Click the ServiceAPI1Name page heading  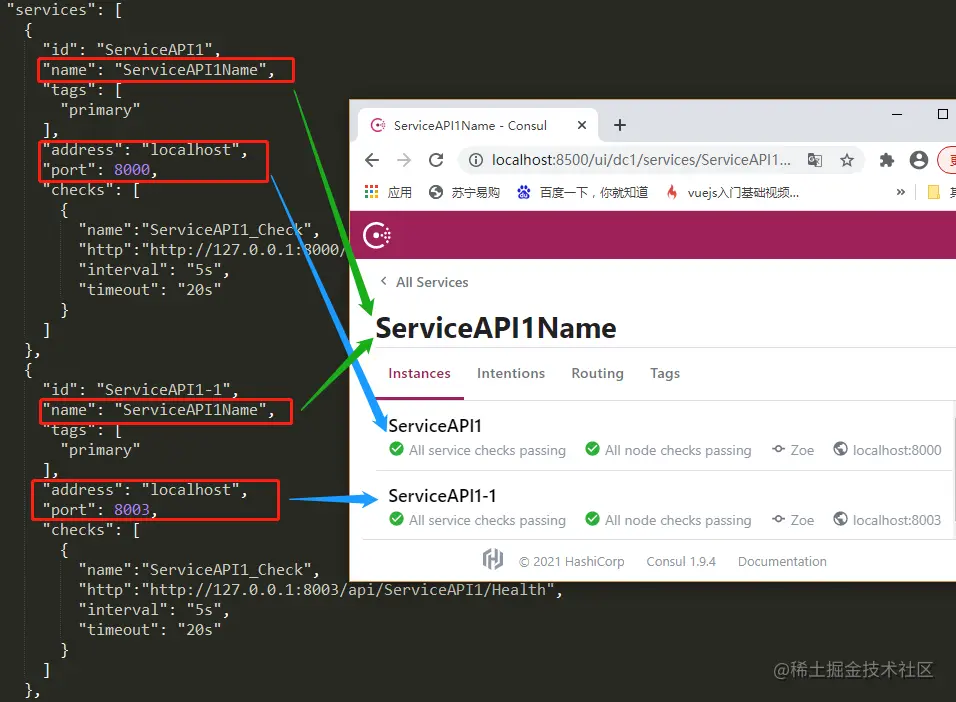point(496,328)
